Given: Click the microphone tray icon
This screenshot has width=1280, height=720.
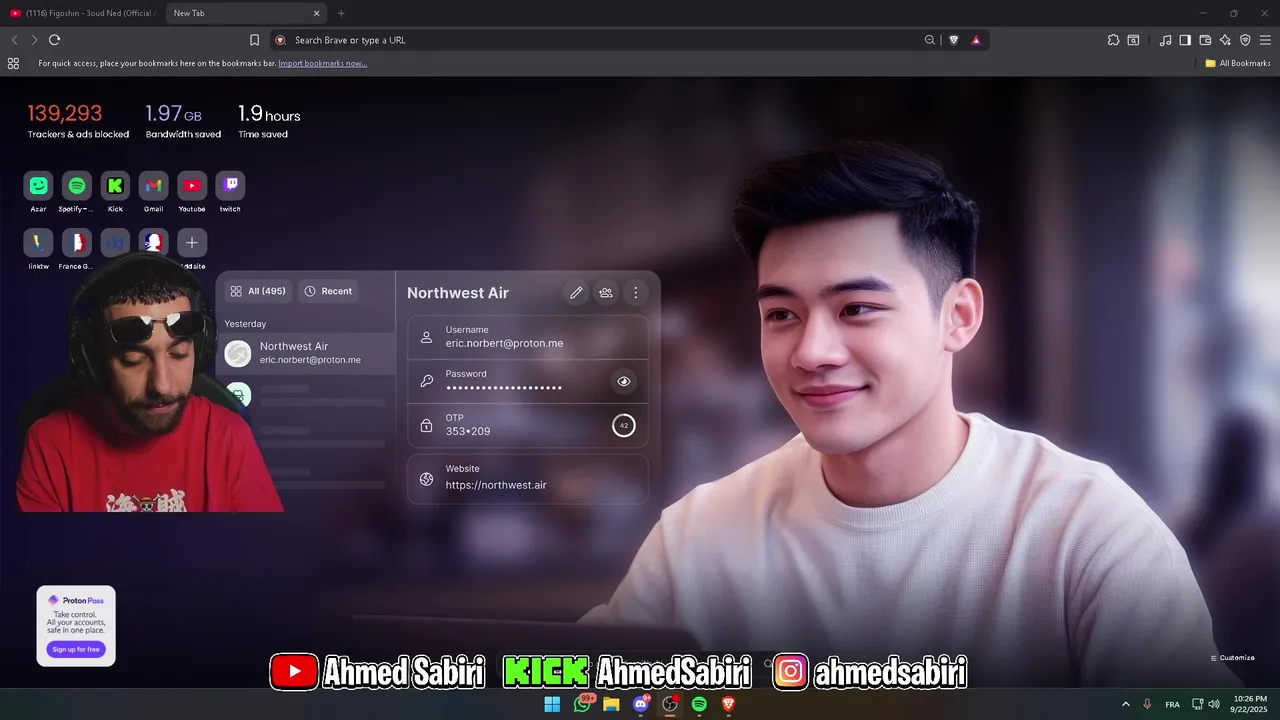Looking at the screenshot, I should (1147, 704).
